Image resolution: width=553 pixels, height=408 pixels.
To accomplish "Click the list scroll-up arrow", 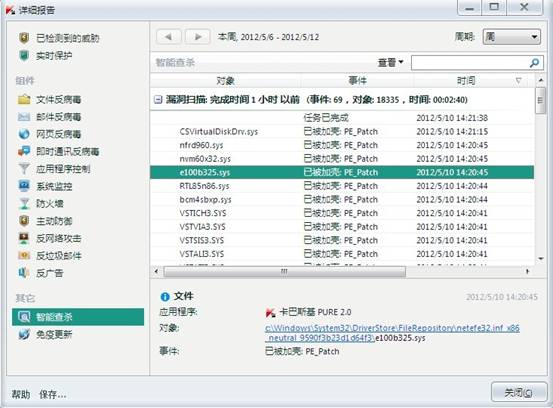I will click(540, 81).
